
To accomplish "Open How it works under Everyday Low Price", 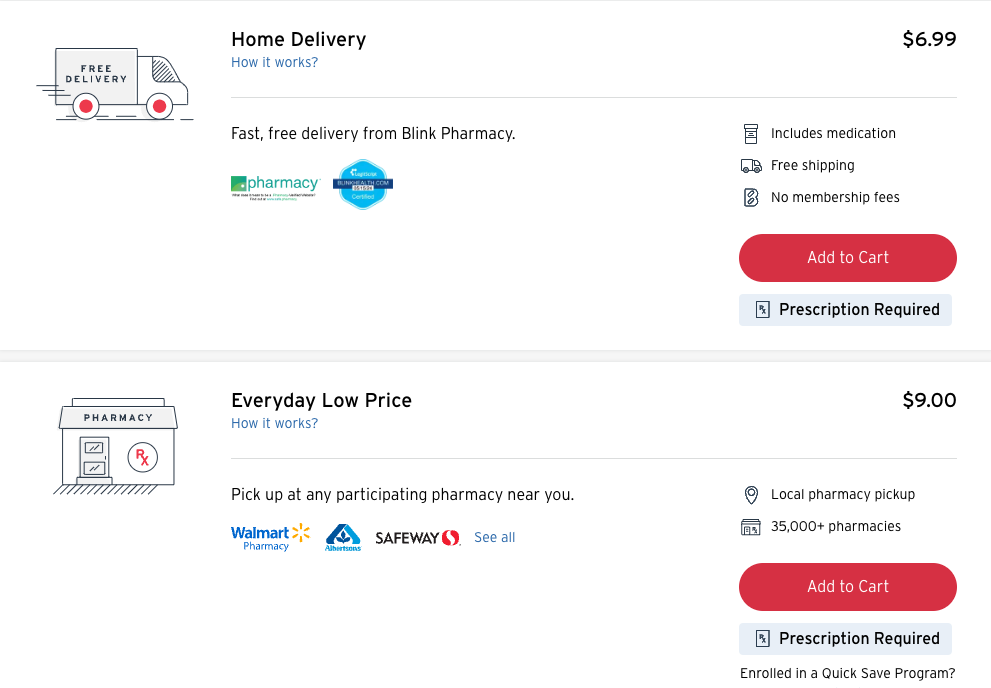I will pyautogui.click(x=274, y=423).
